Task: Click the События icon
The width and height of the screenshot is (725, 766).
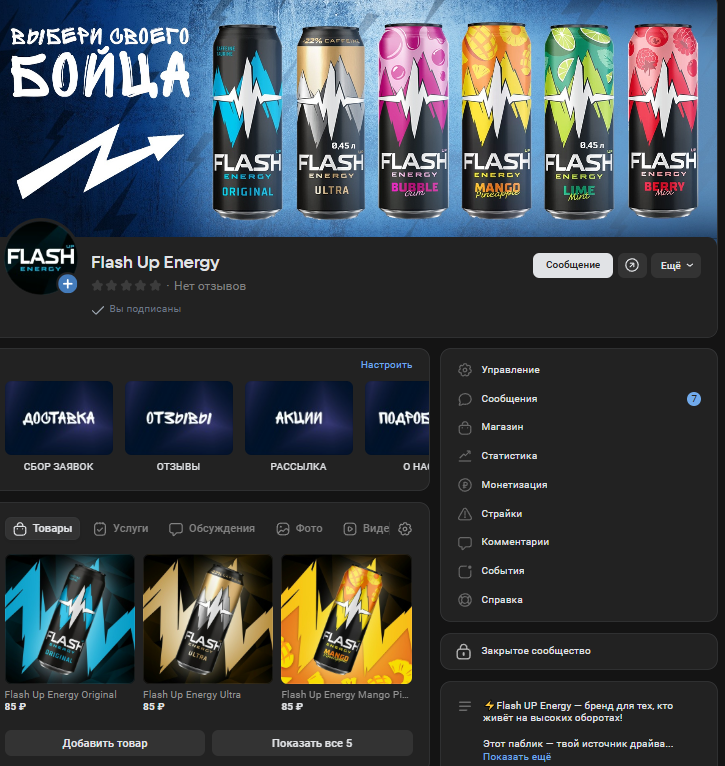Action: point(465,571)
